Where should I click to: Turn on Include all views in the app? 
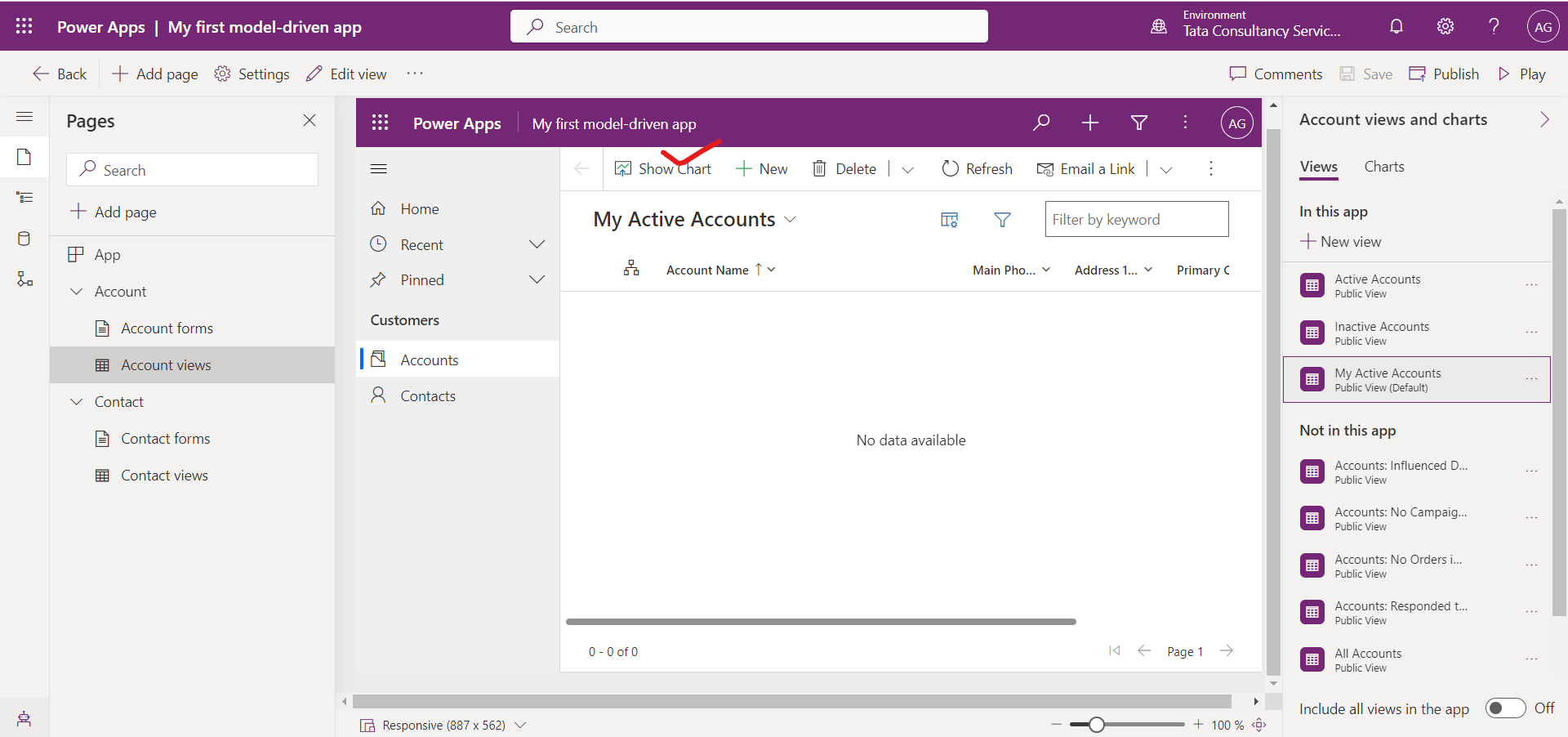click(x=1505, y=708)
